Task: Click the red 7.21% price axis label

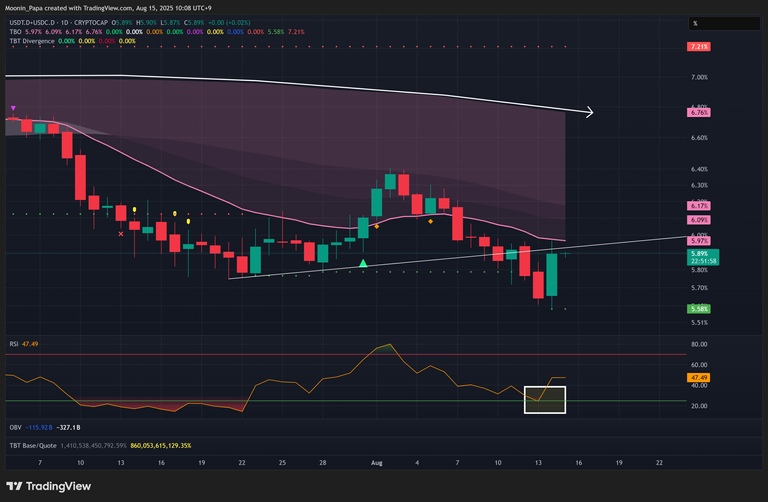Action: coord(699,47)
